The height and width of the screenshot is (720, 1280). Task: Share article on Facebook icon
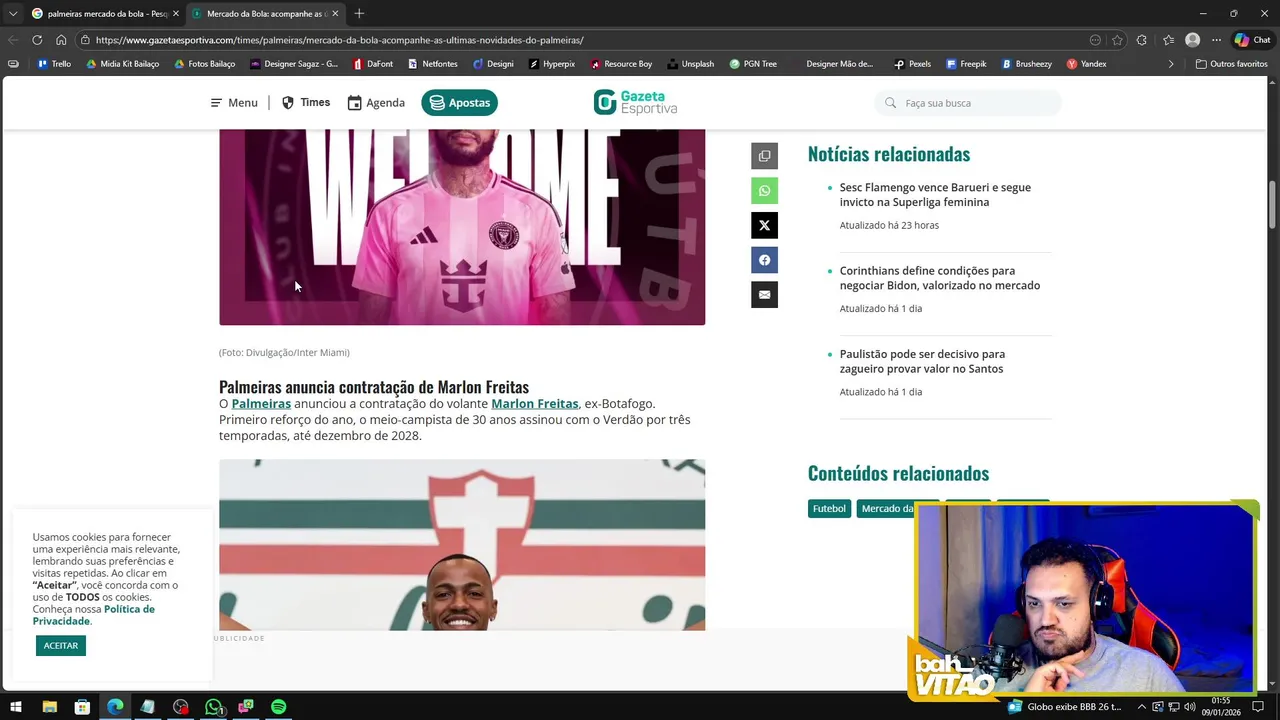[764, 260]
